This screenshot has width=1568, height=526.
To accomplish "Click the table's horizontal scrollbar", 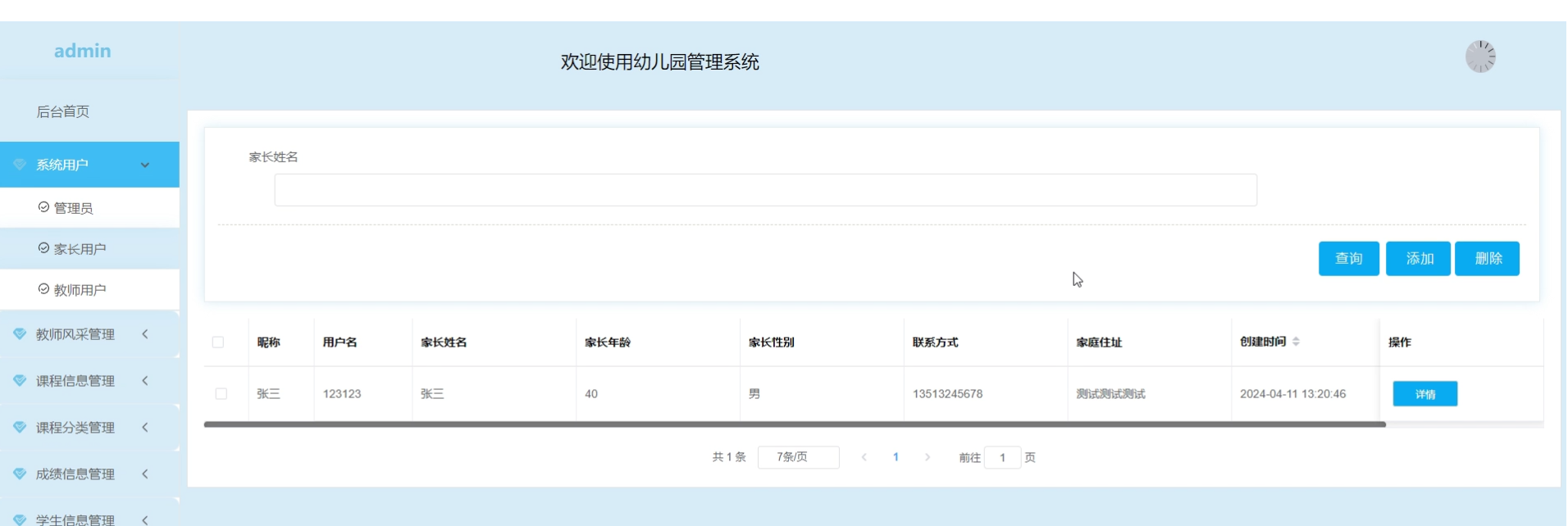I will pyautogui.click(x=795, y=424).
